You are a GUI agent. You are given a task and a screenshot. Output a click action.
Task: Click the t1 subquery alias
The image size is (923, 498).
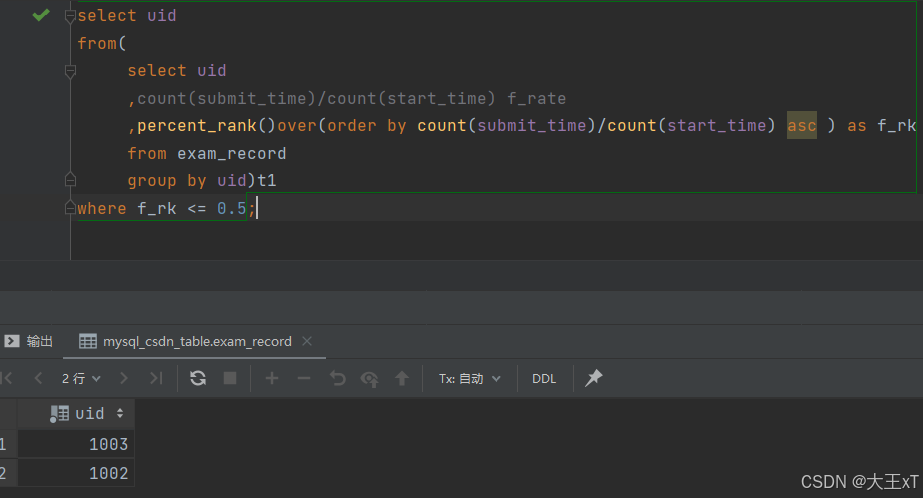tap(267, 180)
